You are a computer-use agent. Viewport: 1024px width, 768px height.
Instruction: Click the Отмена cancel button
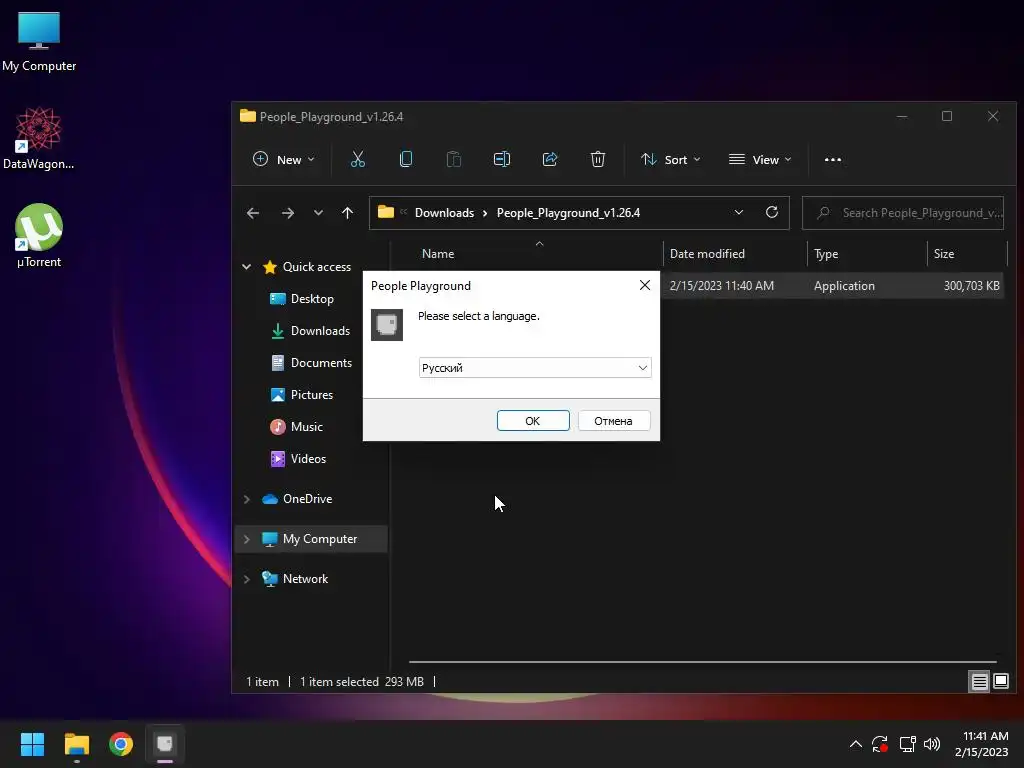point(614,421)
